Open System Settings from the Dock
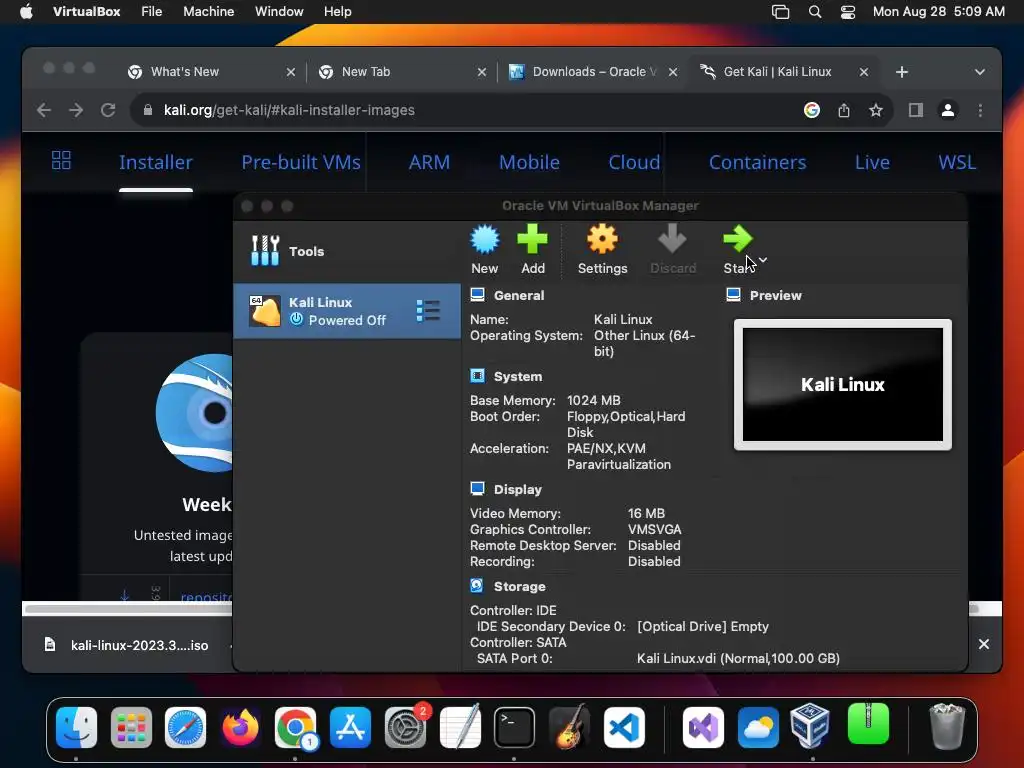The width and height of the screenshot is (1024, 768). 406,727
